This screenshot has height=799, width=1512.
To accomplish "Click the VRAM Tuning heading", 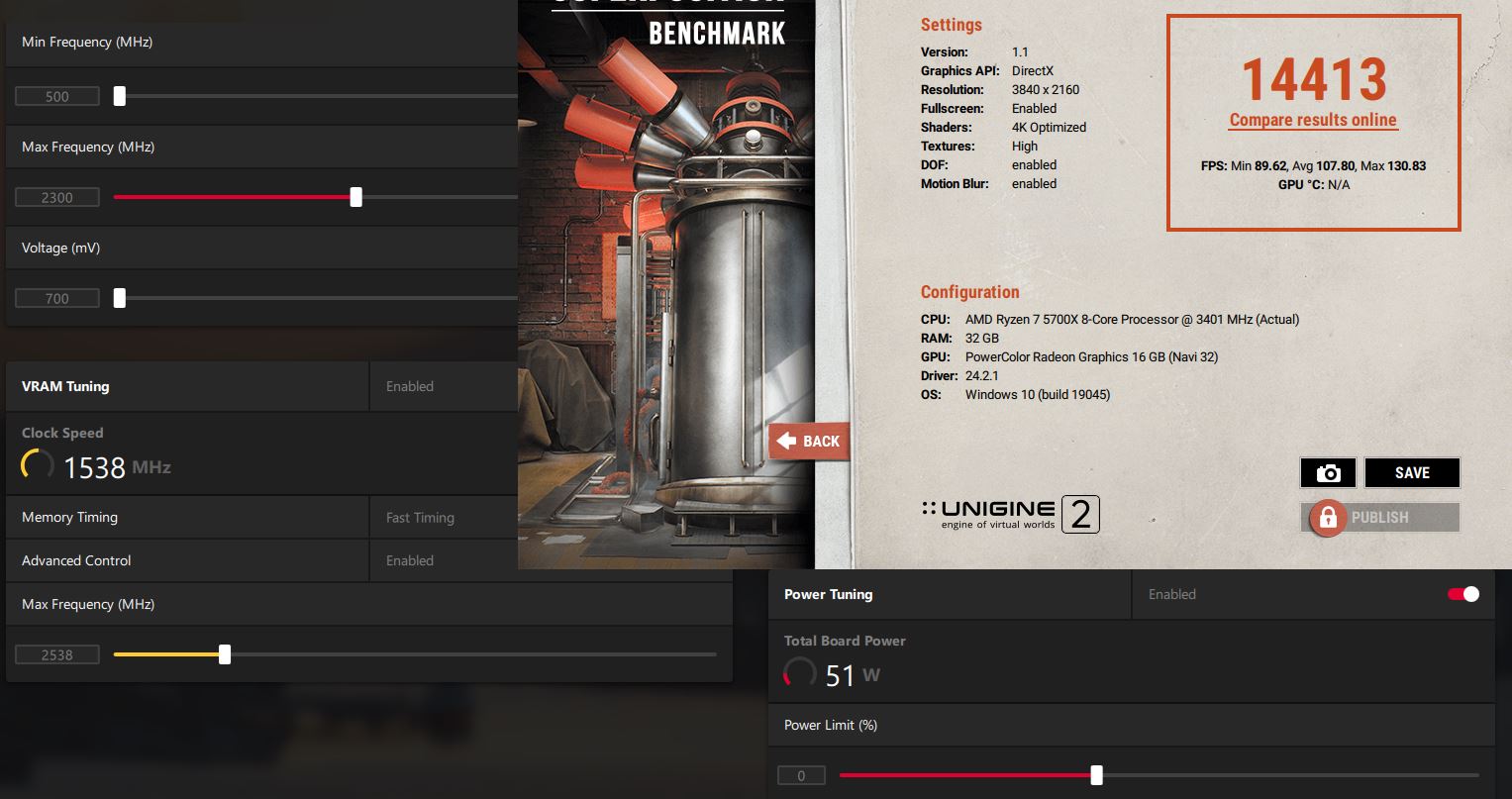I will coord(65,386).
